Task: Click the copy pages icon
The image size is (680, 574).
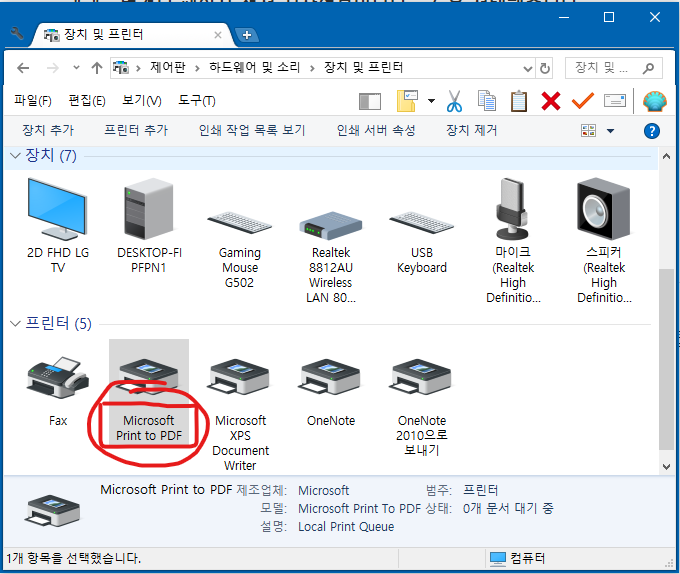Action: coord(487,101)
